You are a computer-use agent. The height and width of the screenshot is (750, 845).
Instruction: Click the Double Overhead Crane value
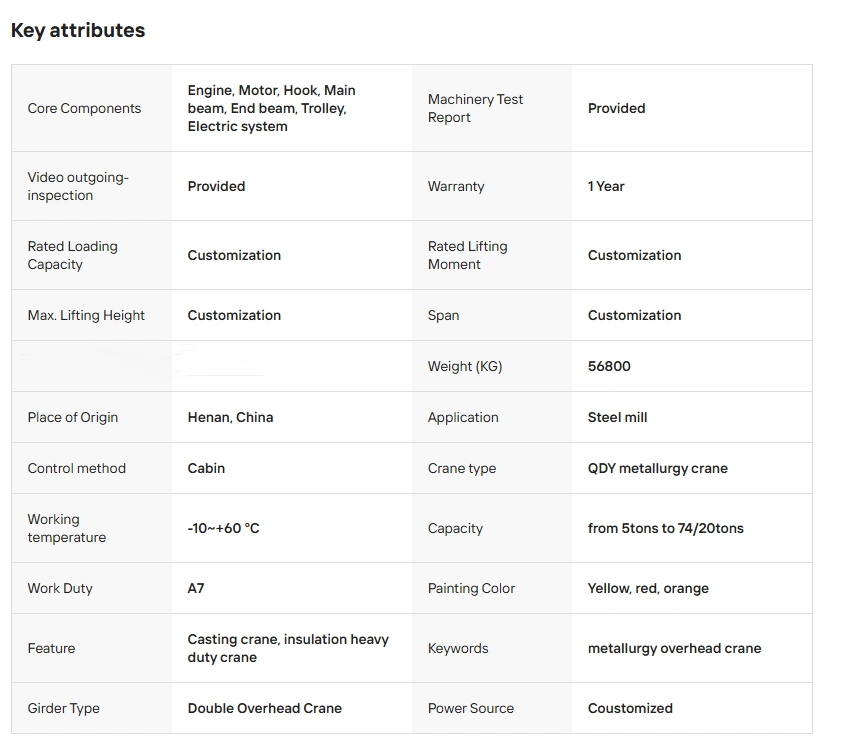coord(264,708)
